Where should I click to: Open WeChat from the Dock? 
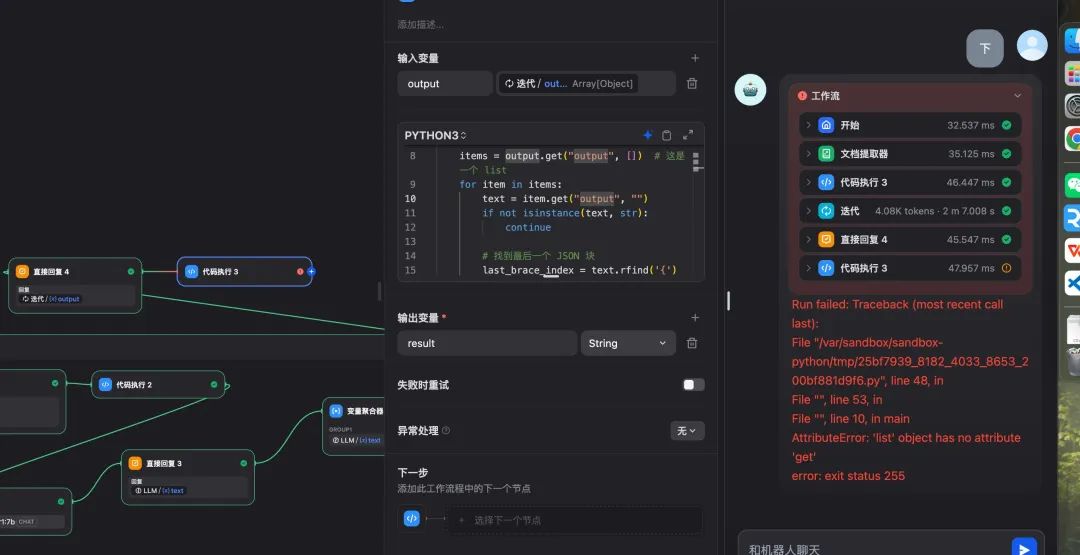point(1072,185)
